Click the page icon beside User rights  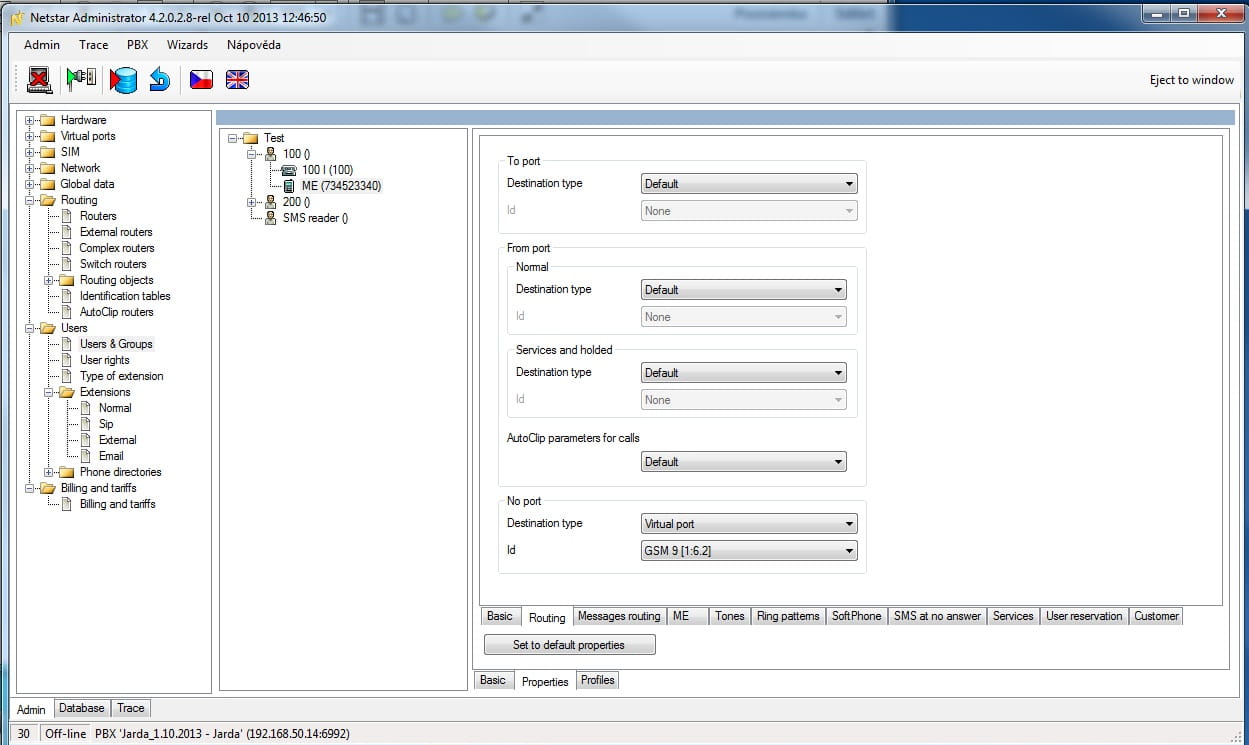[x=67, y=360]
